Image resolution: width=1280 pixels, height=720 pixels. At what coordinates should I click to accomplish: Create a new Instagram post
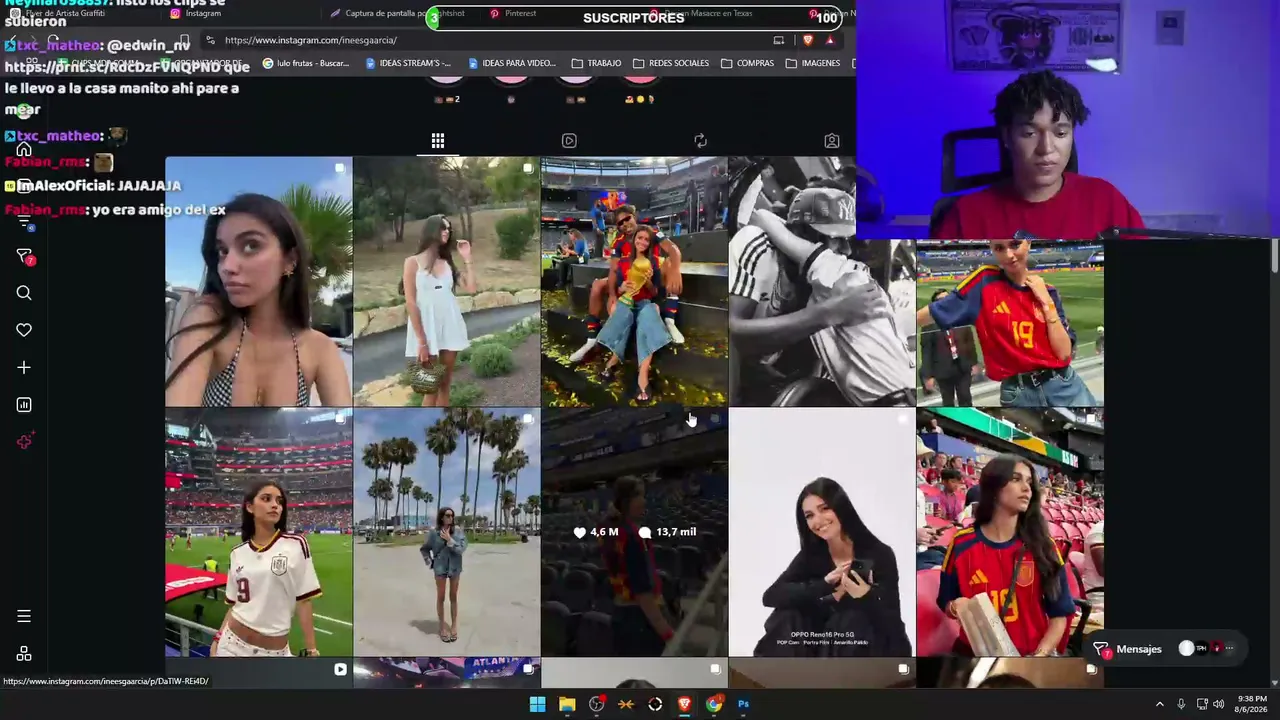[24, 367]
